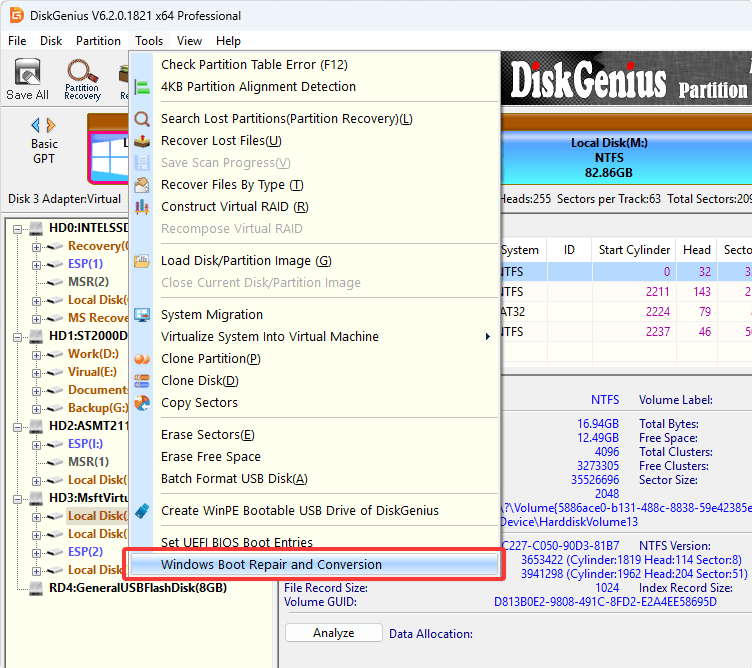Open the File menu

point(17,41)
